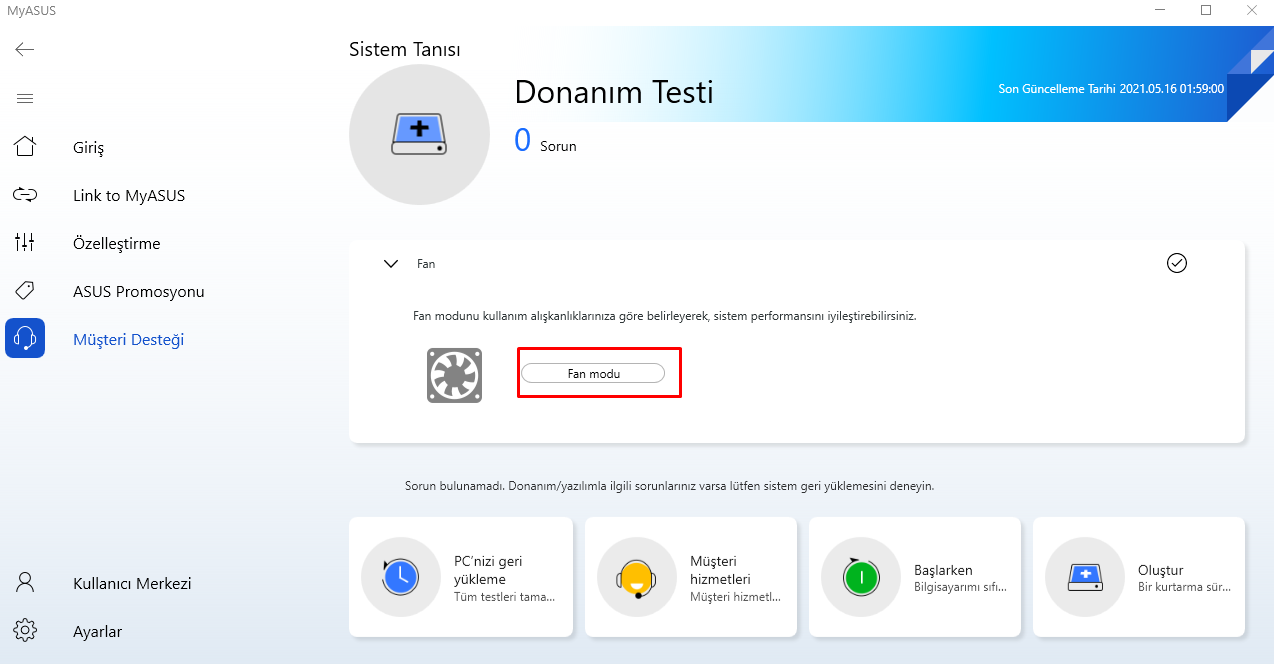The image size is (1274, 664).
Task: Click the Donanım Testi heading
Action: [614, 92]
